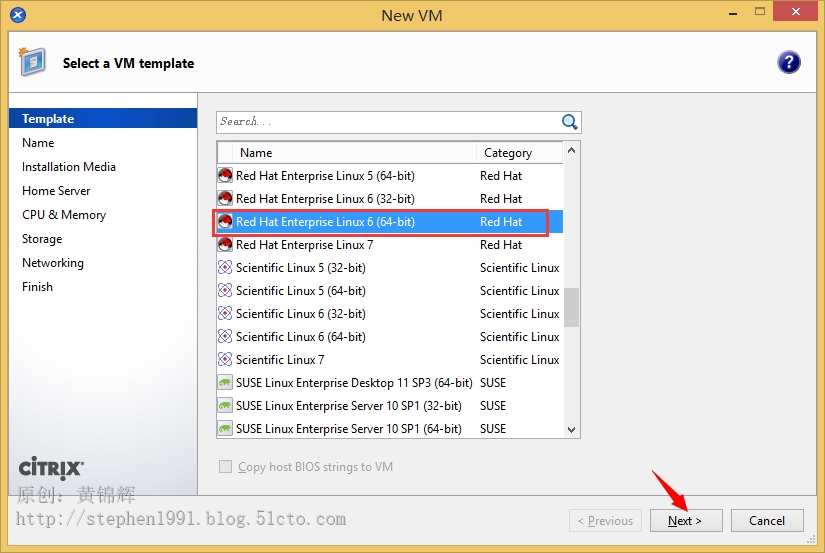Go to the Installation Media step
The image size is (825, 553).
(x=69, y=167)
